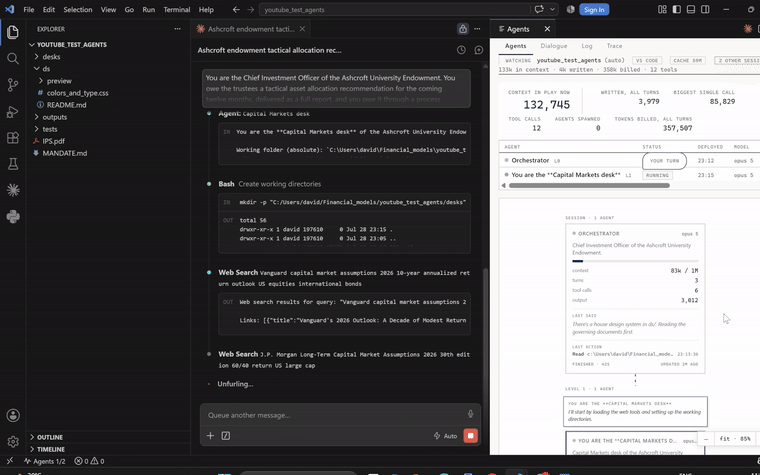Toggle the Primary Side Bar
760x475 pixels.
pos(677,9)
